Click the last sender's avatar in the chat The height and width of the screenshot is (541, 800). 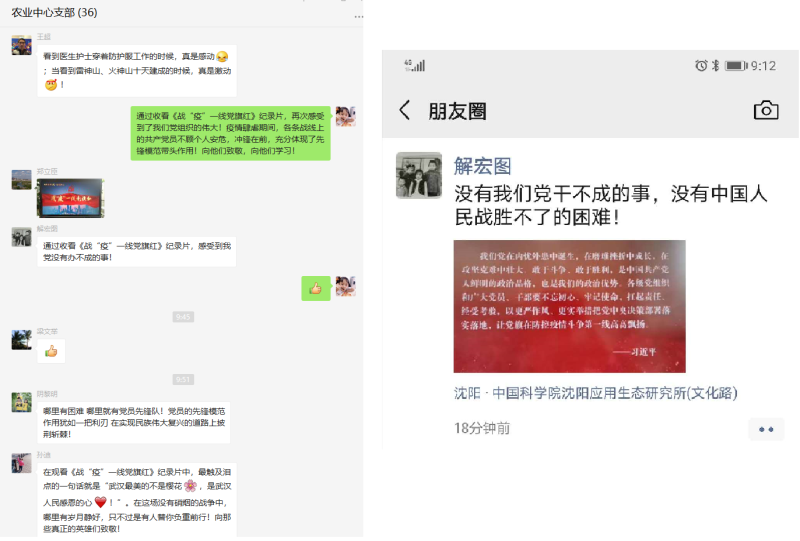(21, 463)
